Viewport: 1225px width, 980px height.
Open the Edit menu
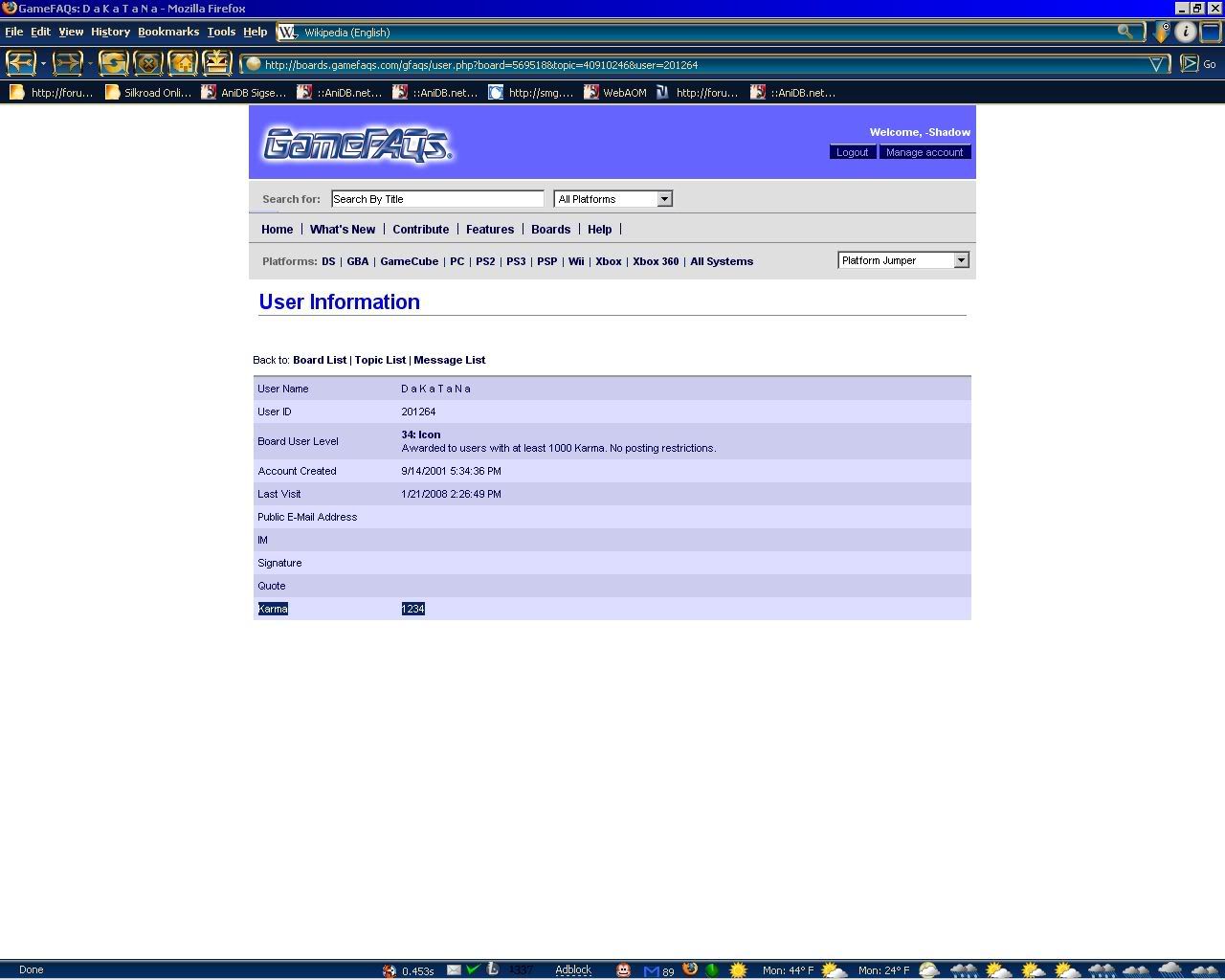(40, 32)
